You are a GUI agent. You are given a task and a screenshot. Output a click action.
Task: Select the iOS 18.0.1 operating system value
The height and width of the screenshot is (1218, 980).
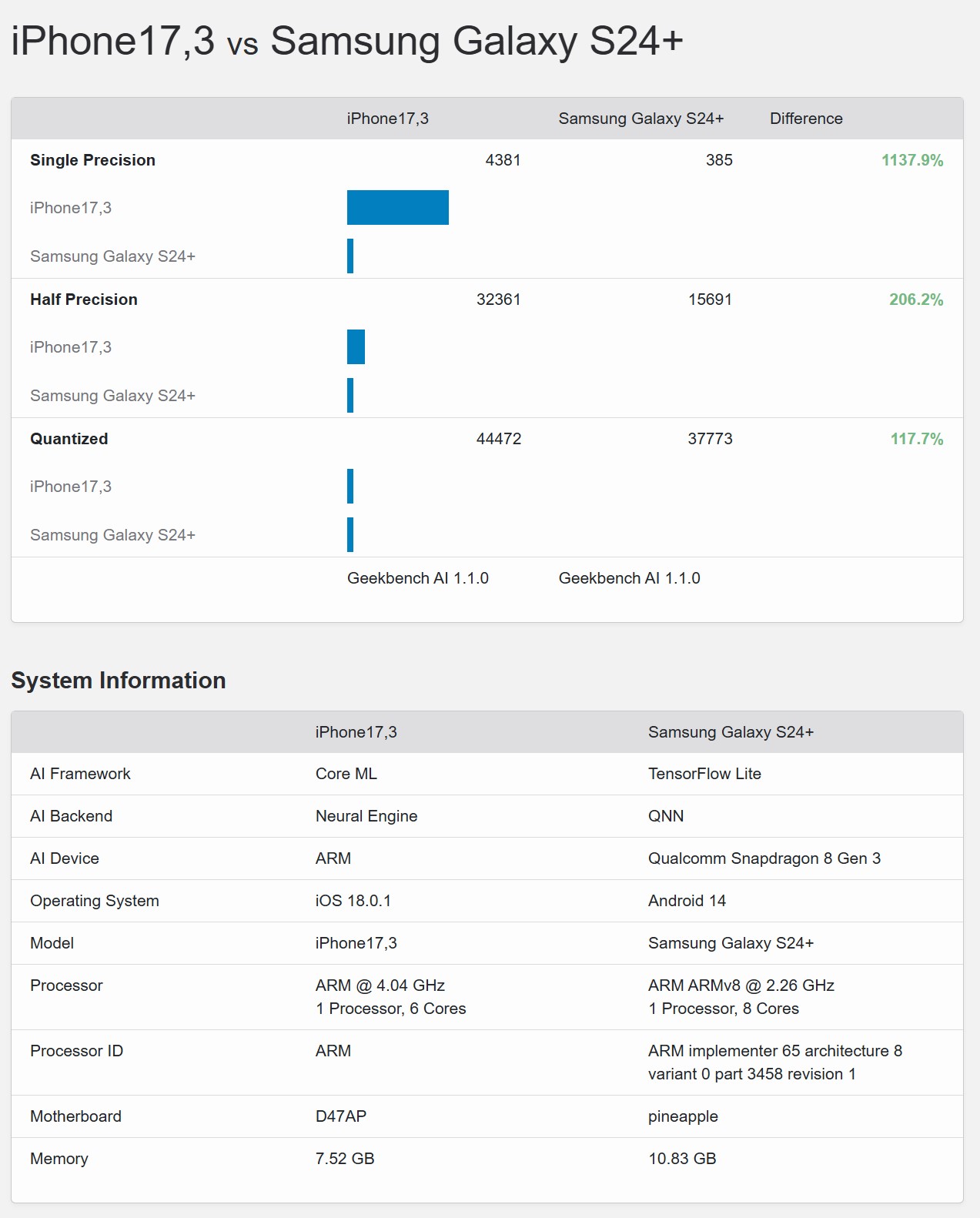pyautogui.click(x=353, y=901)
